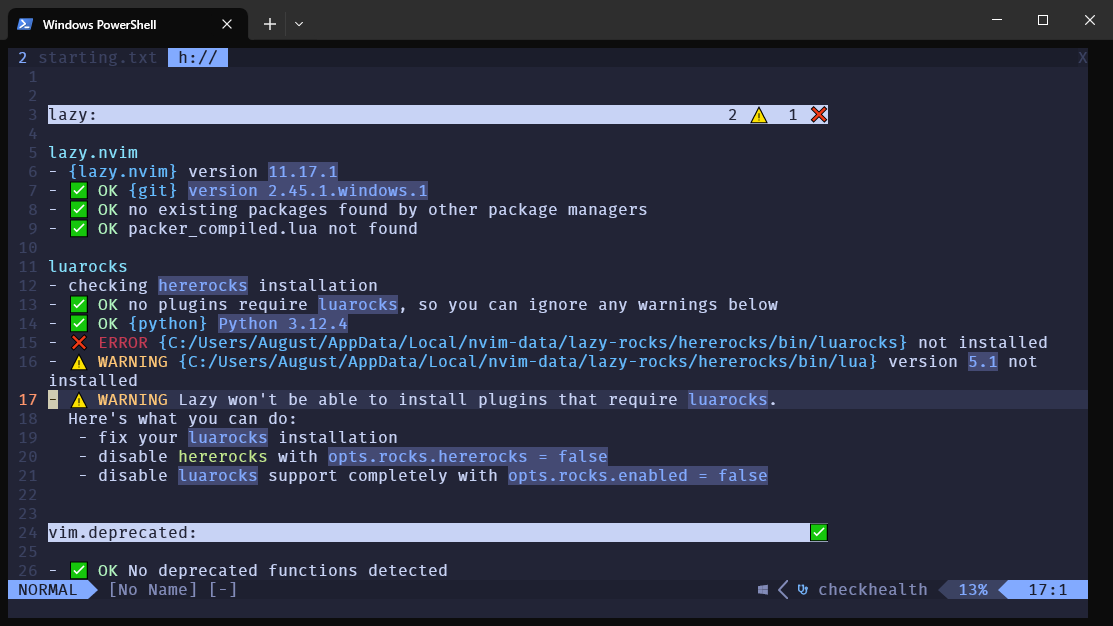
Task: Click the warning icon on current line 17
Action: pyautogui.click(x=79, y=400)
